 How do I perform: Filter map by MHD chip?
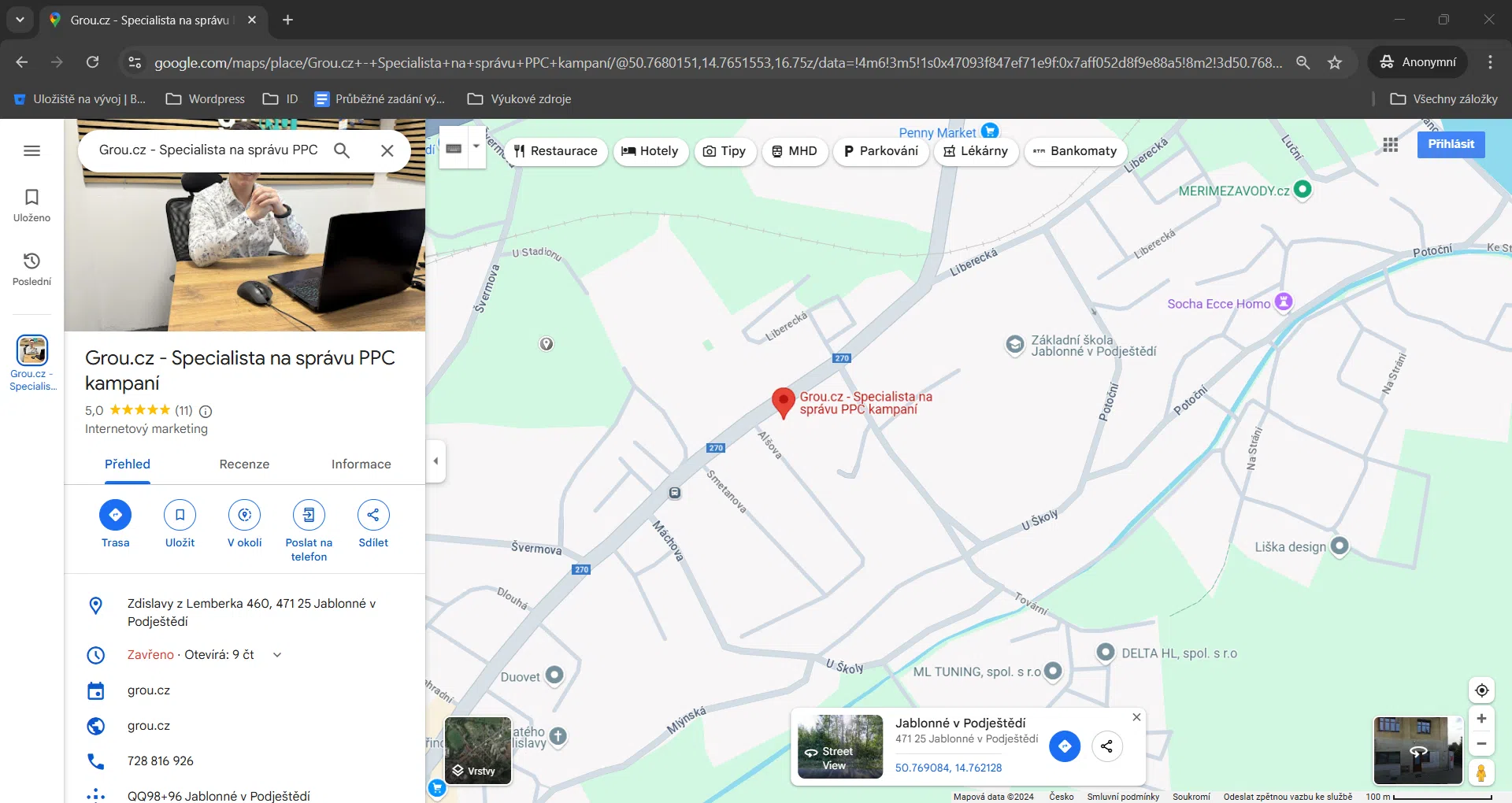794,151
